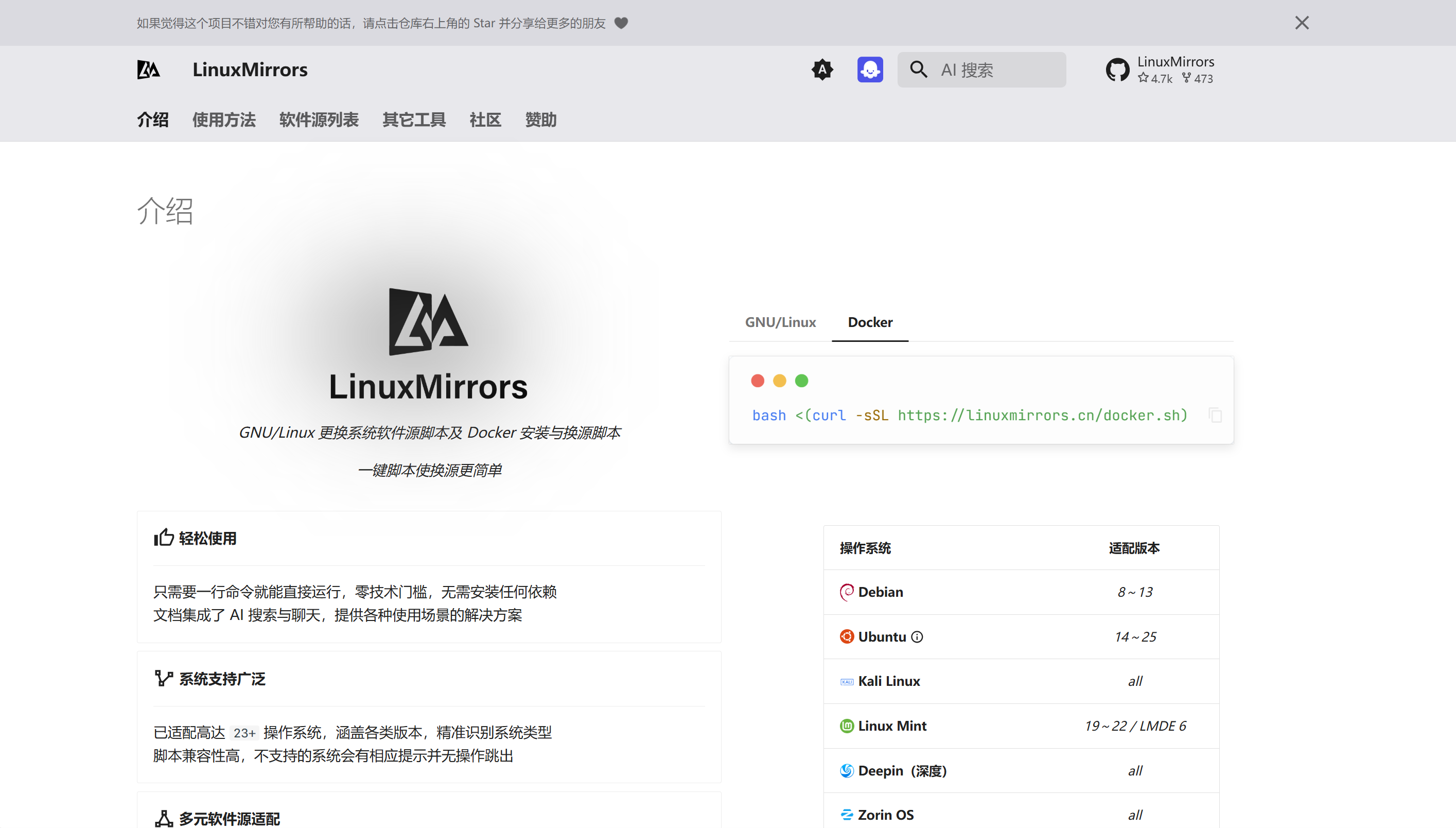Open the AI chat assistant icon
Image resolution: width=1456 pixels, height=828 pixels.
pyautogui.click(x=870, y=70)
